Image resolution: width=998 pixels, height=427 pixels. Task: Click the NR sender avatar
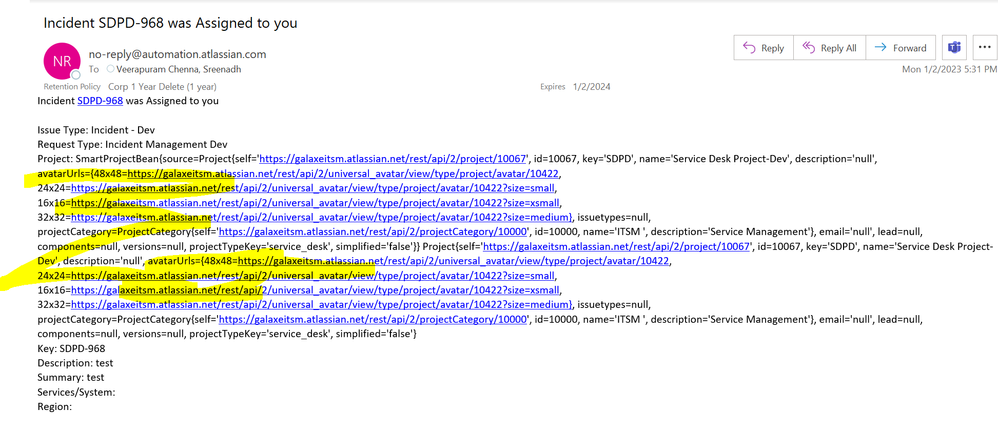[62, 62]
